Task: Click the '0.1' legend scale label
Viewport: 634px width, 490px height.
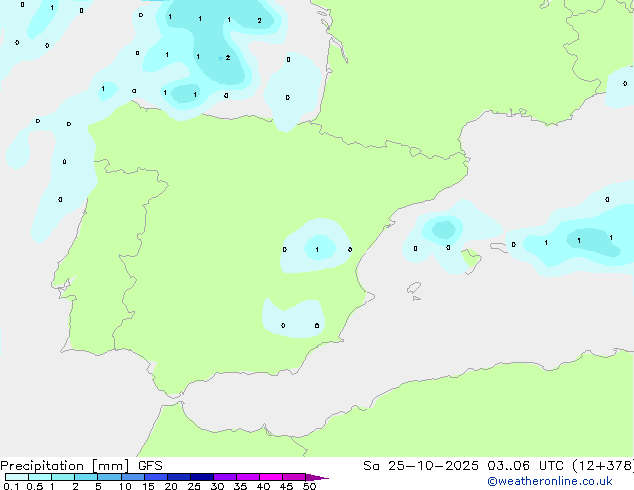Action: 11,486
